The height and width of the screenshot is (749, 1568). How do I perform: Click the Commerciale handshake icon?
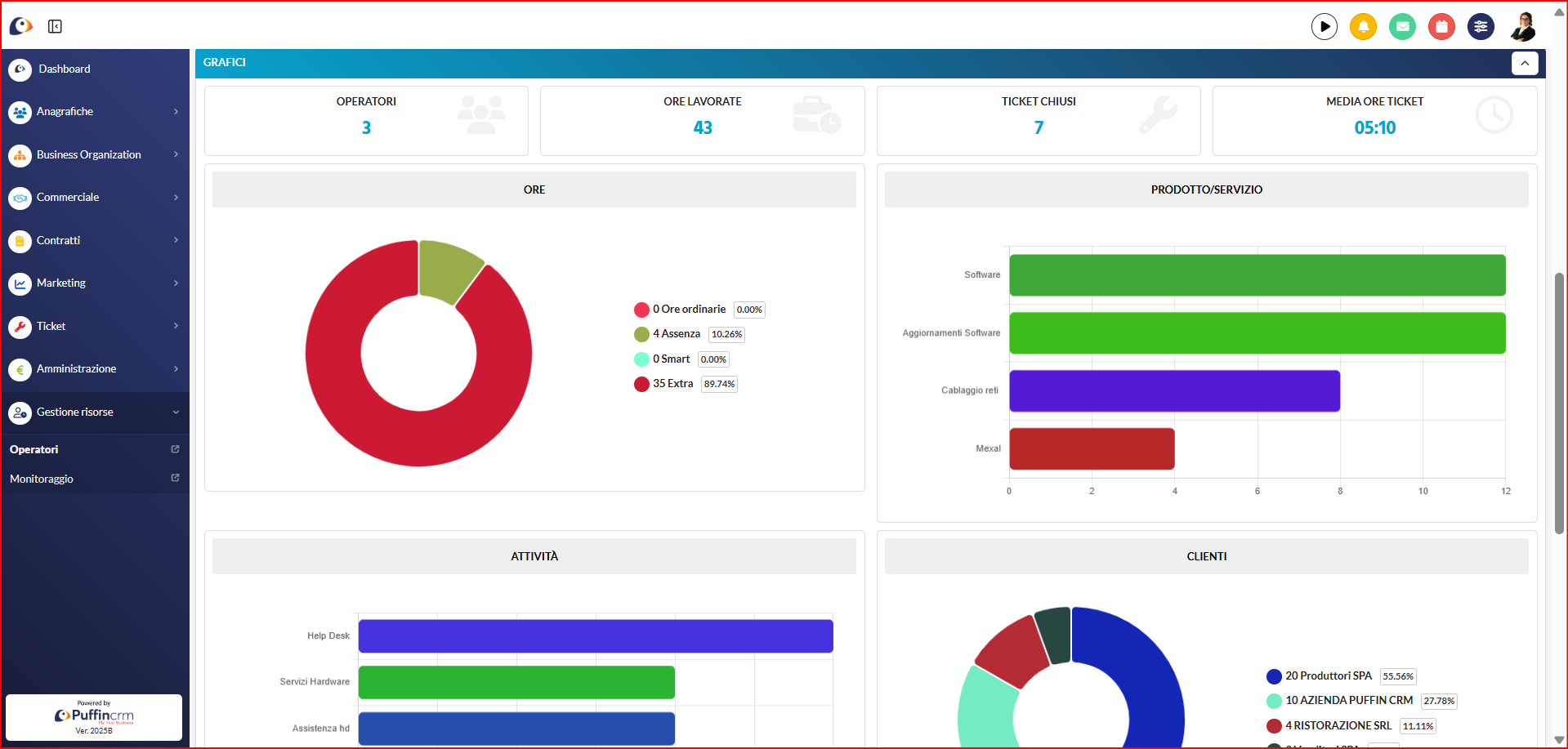pyautogui.click(x=20, y=198)
